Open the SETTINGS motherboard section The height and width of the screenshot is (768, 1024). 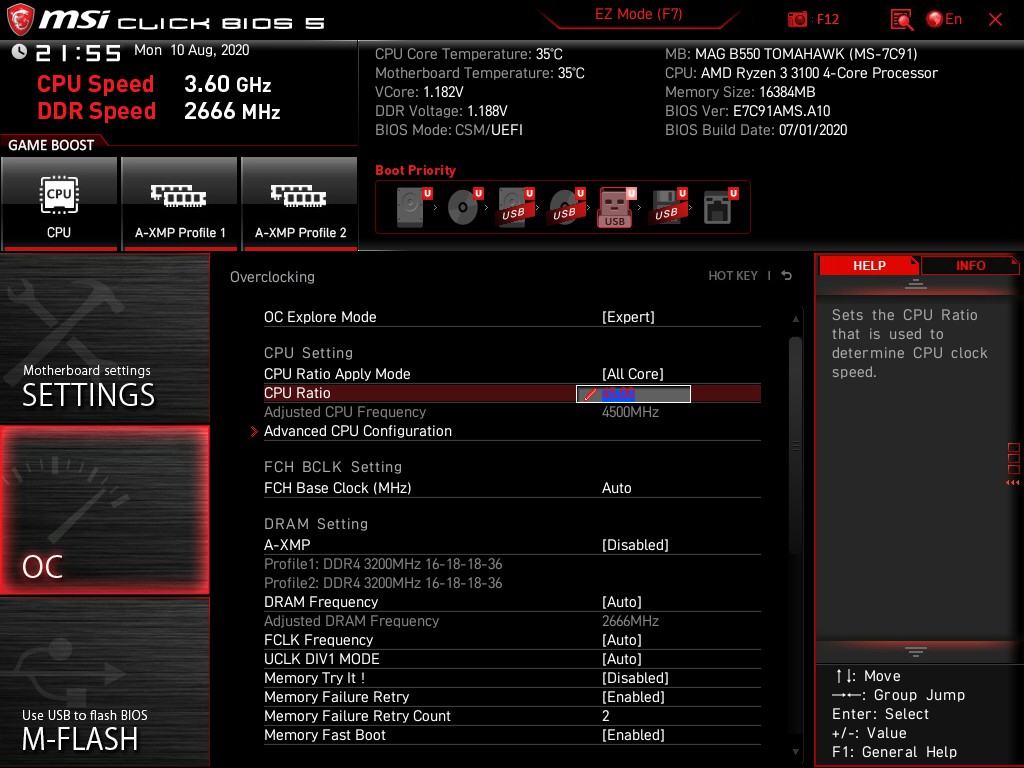click(x=104, y=338)
